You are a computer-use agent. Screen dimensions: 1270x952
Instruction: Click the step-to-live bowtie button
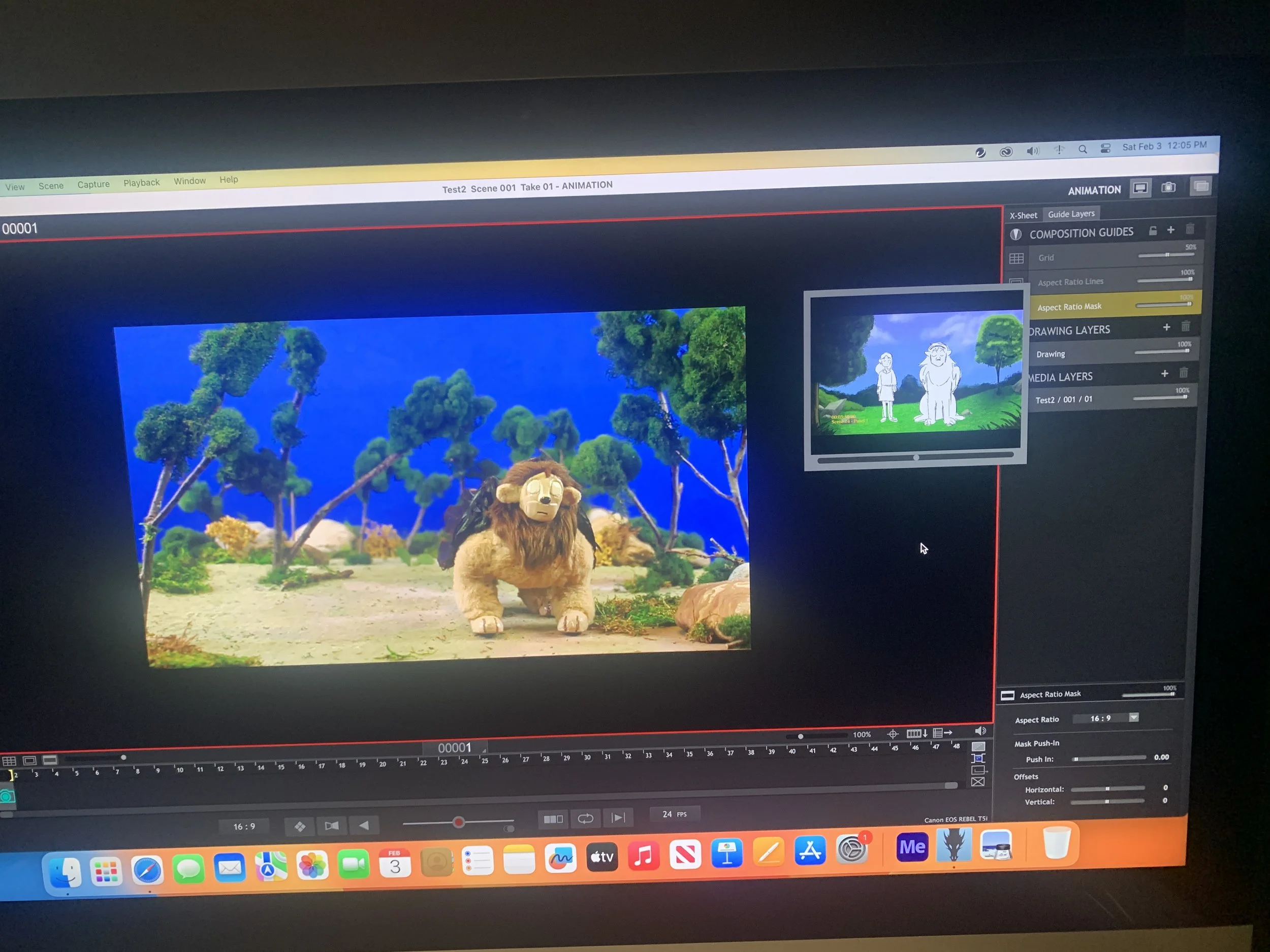(332, 826)
